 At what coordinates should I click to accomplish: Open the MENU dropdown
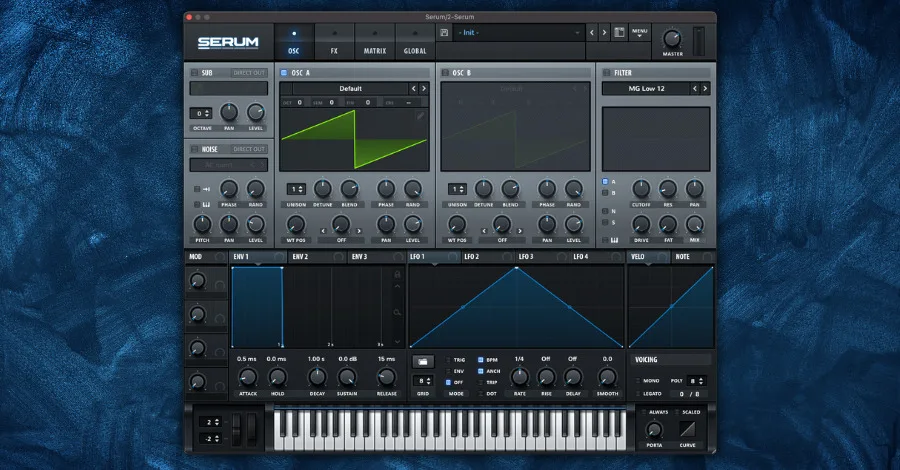[640, 33]
